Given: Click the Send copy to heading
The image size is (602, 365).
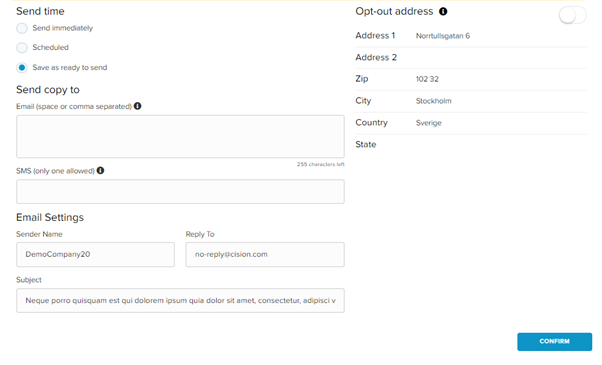Looking at the screenshot, I should click(48, 90).
